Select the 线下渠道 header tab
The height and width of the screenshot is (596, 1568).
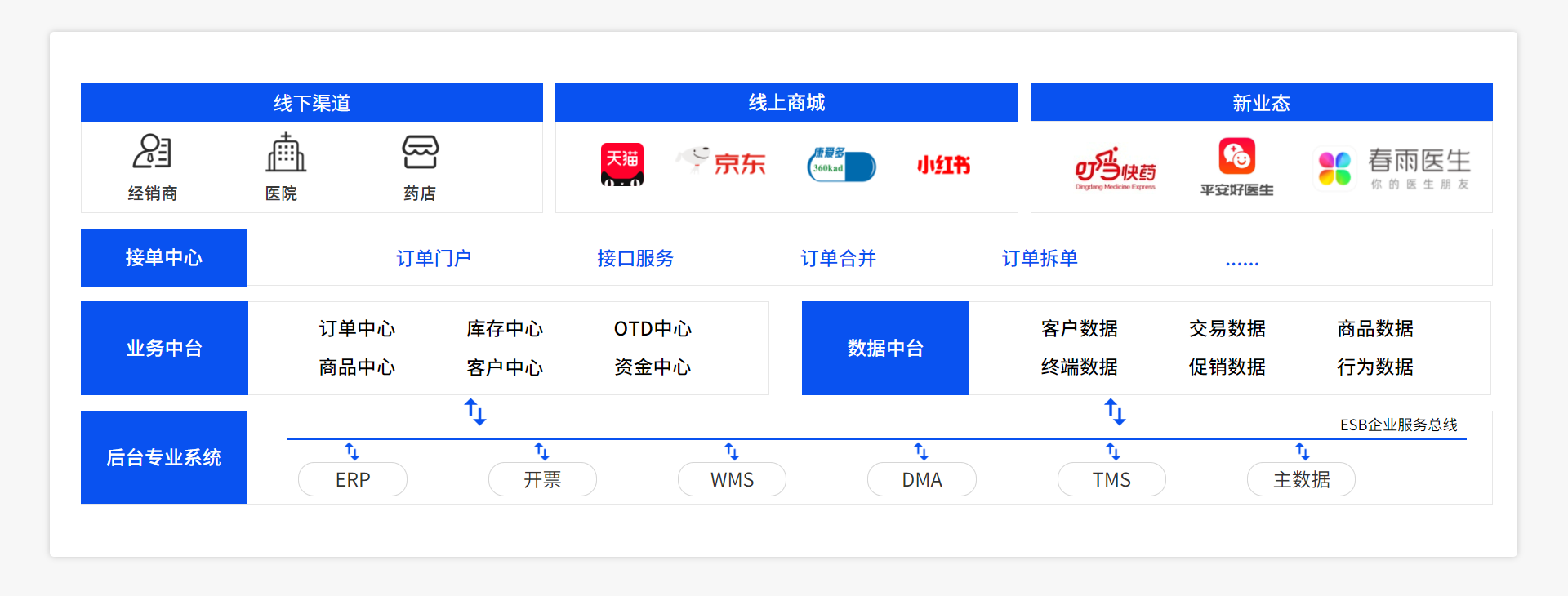(312, 103)
